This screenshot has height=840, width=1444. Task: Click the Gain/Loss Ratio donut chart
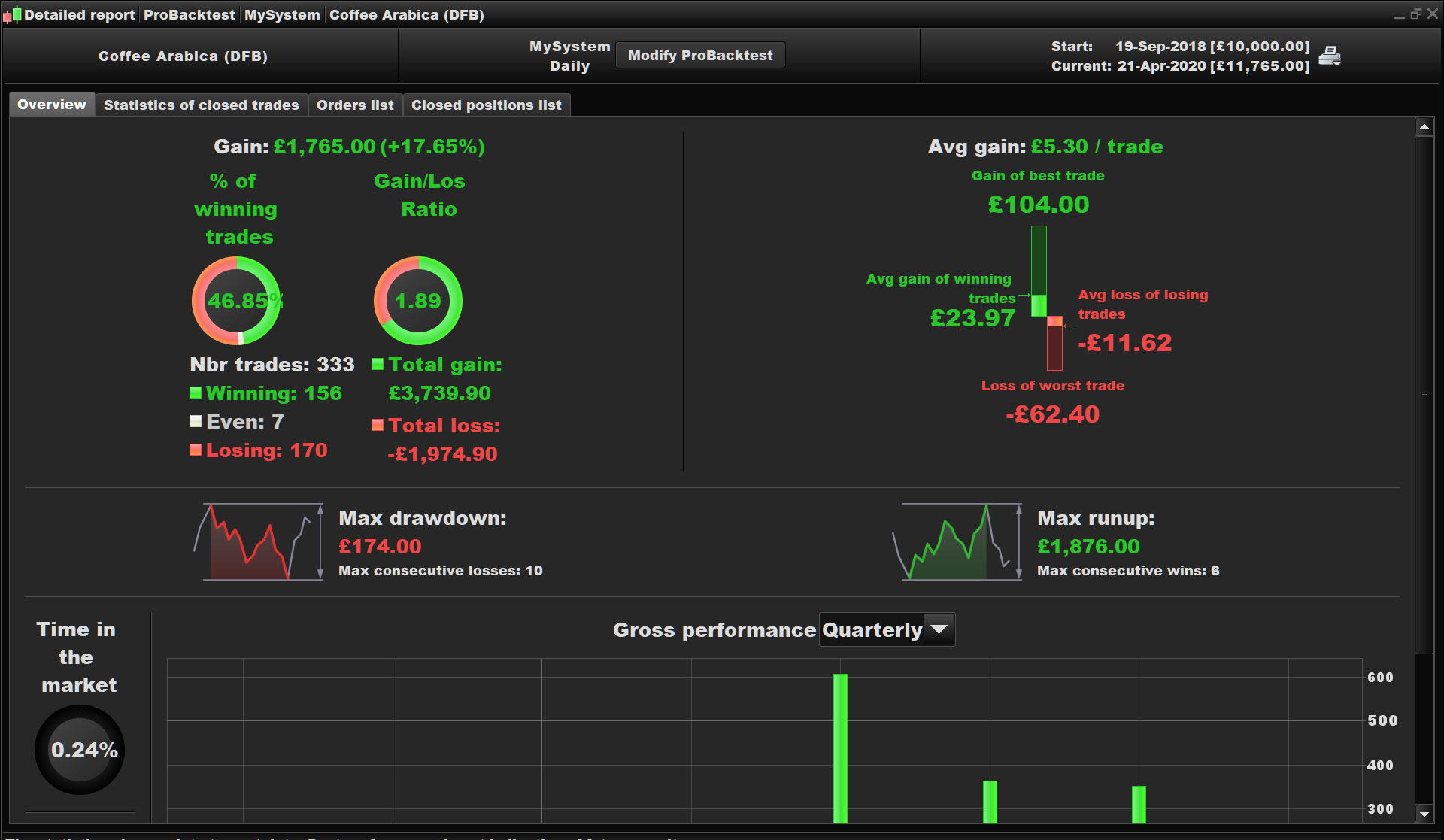(x=417, y=301)
